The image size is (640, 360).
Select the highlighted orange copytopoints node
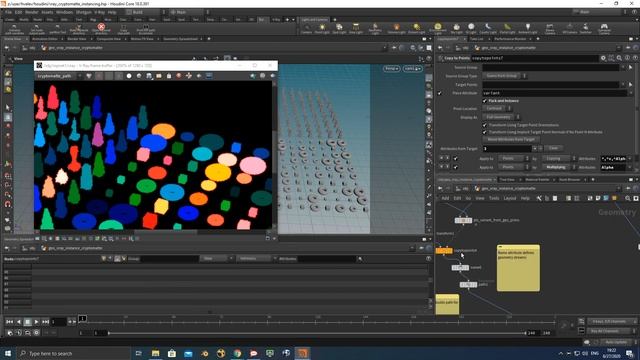tap(444, 251)
